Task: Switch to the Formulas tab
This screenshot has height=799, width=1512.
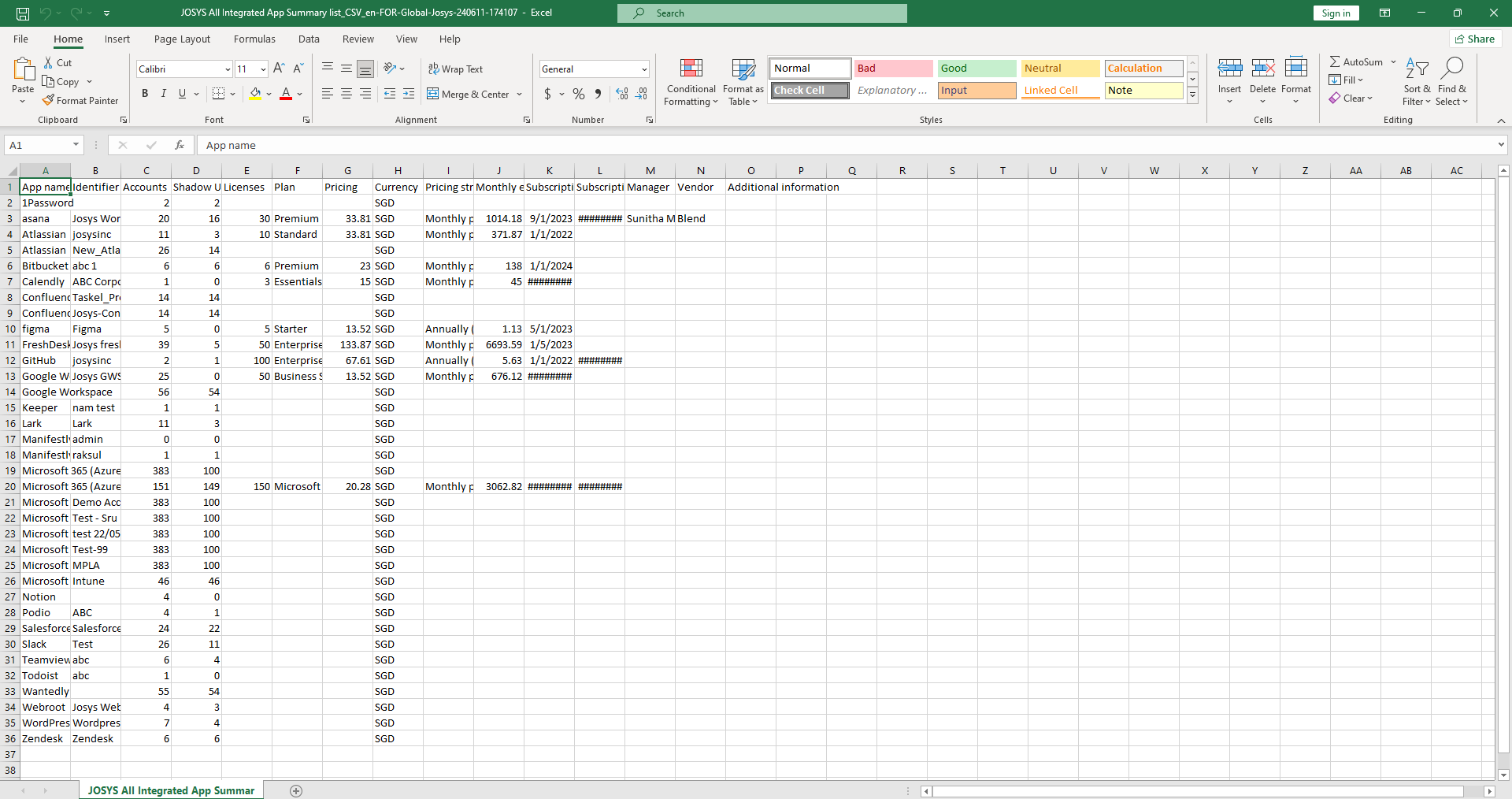Action: point(254,39)
